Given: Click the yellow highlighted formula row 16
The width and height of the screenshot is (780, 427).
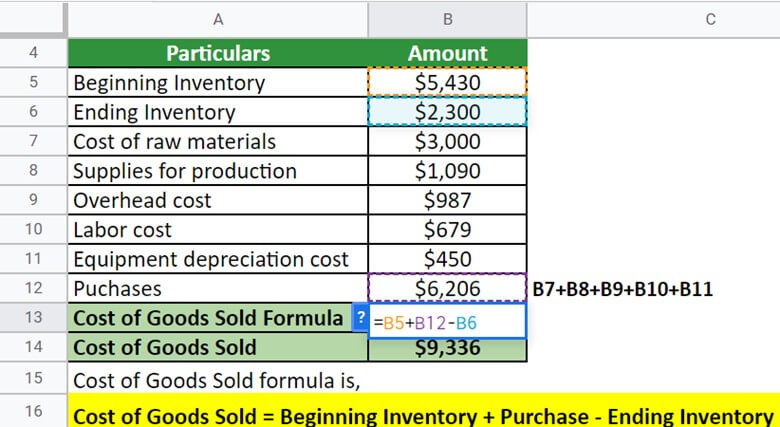Looking at the screenshot, I should 424,411.
